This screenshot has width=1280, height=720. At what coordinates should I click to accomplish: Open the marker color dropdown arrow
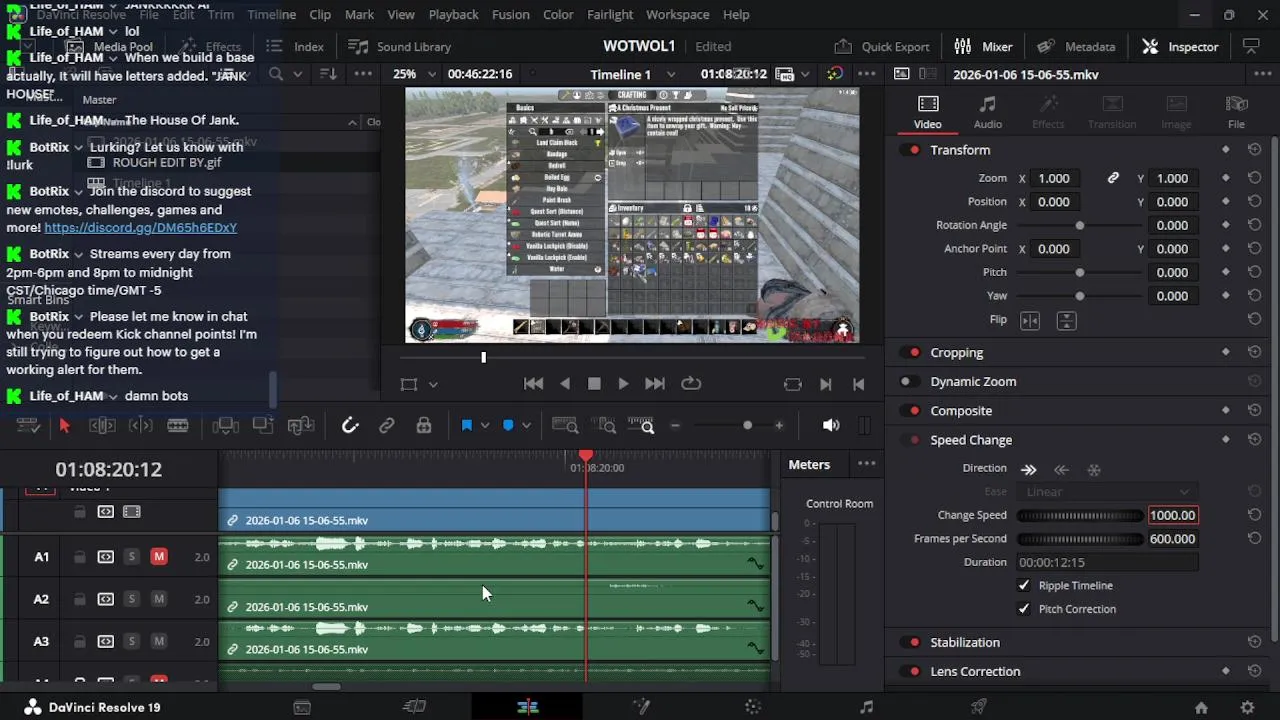[526, 426]
